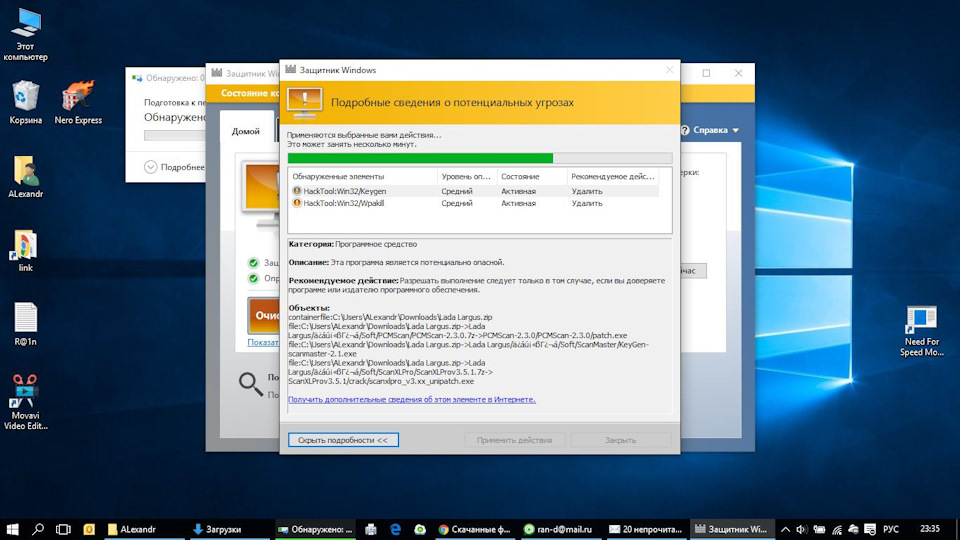
Task: Click Применить действия button
Action: pyautogui.click(x=514, y=440)
